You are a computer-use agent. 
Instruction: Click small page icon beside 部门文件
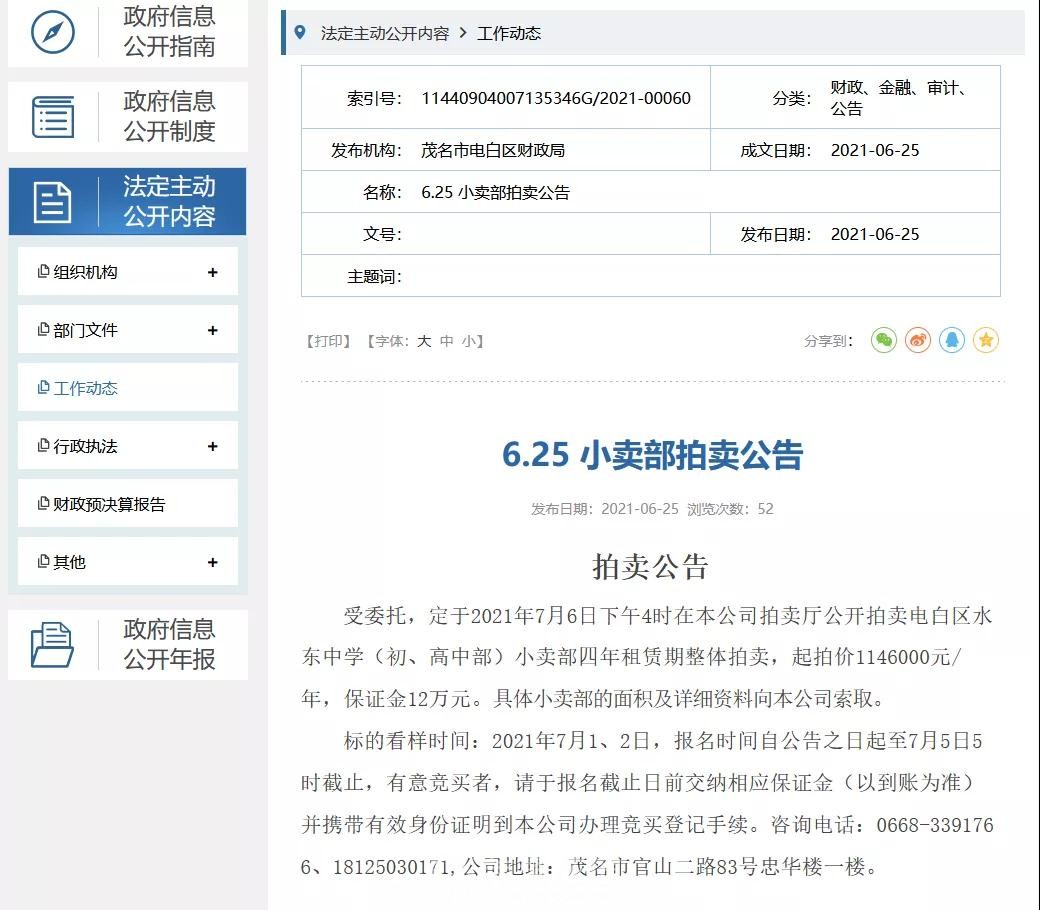coord(43,329)
